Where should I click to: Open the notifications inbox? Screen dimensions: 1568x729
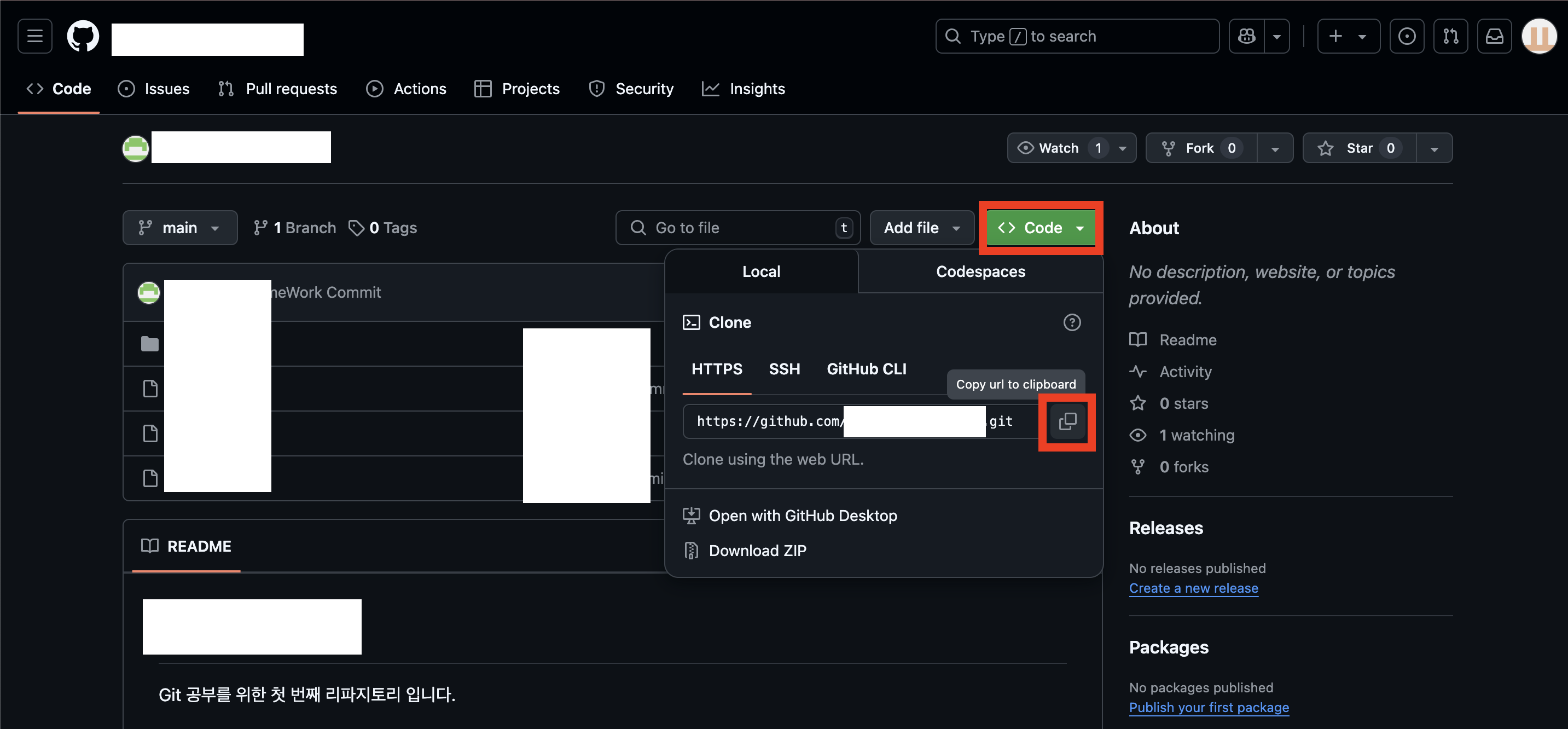pyautogui.click(x=1494, y=37)
